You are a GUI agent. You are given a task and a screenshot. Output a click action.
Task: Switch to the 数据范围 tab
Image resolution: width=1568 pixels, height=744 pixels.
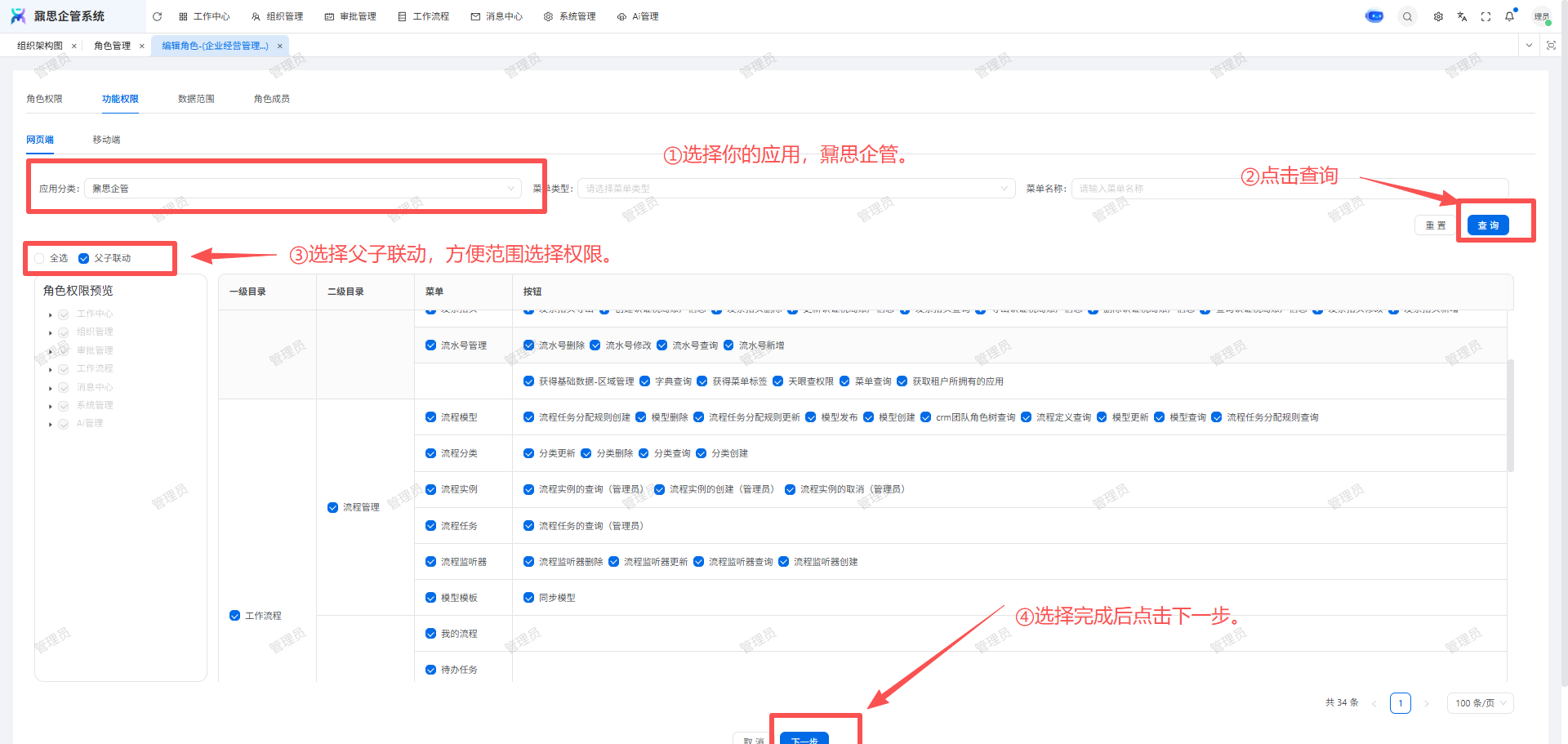(x=196, y=99)
